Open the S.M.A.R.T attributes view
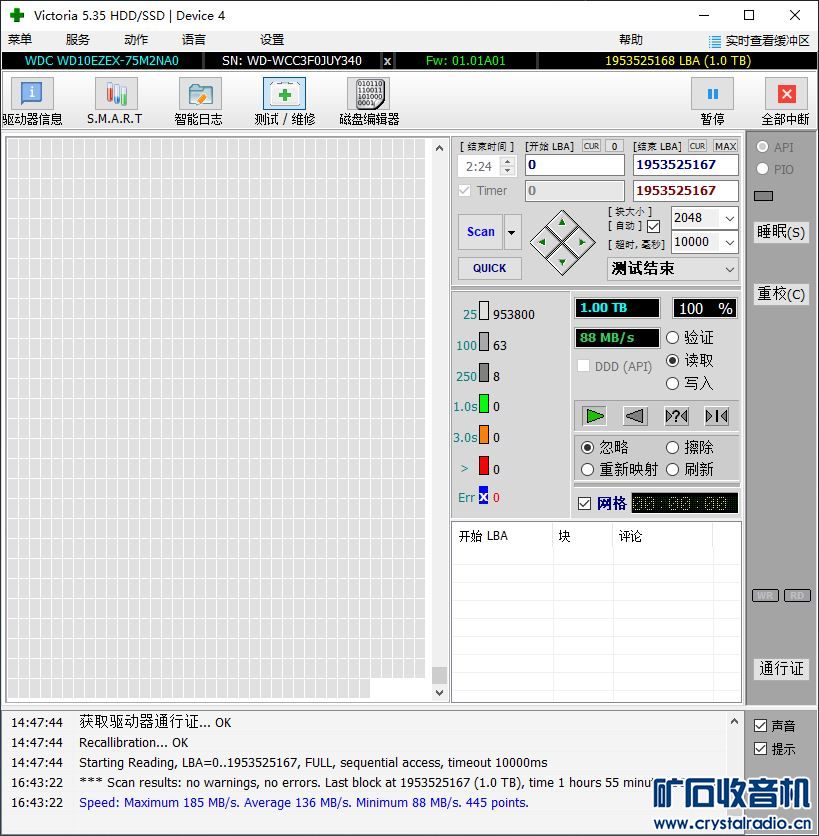This screenshot has width=819, height=836. pyautogui.click(x=115, y=95)
